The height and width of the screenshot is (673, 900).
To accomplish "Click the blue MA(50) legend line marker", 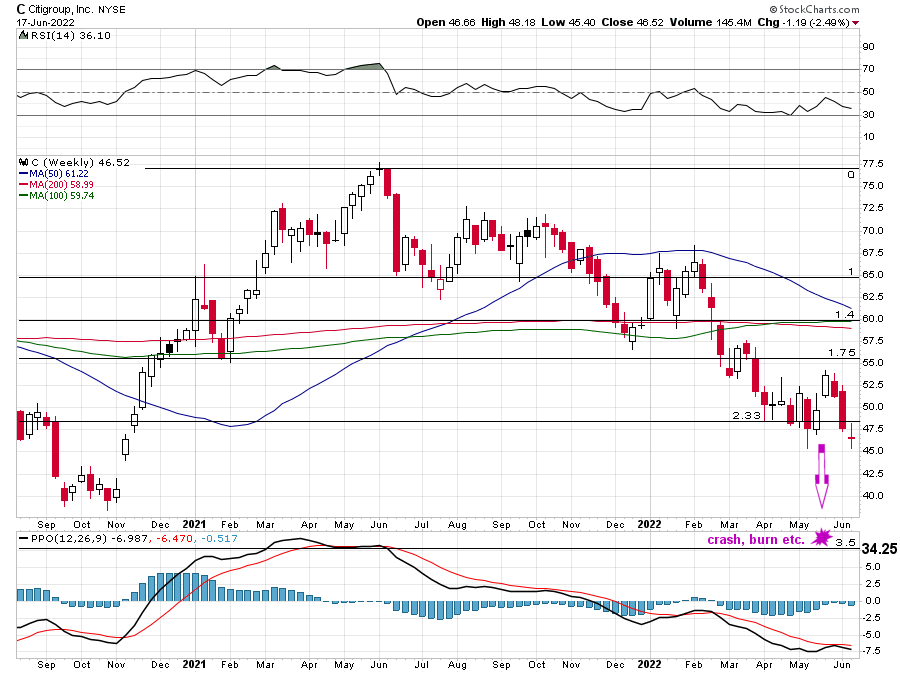I will pos(24,173).
